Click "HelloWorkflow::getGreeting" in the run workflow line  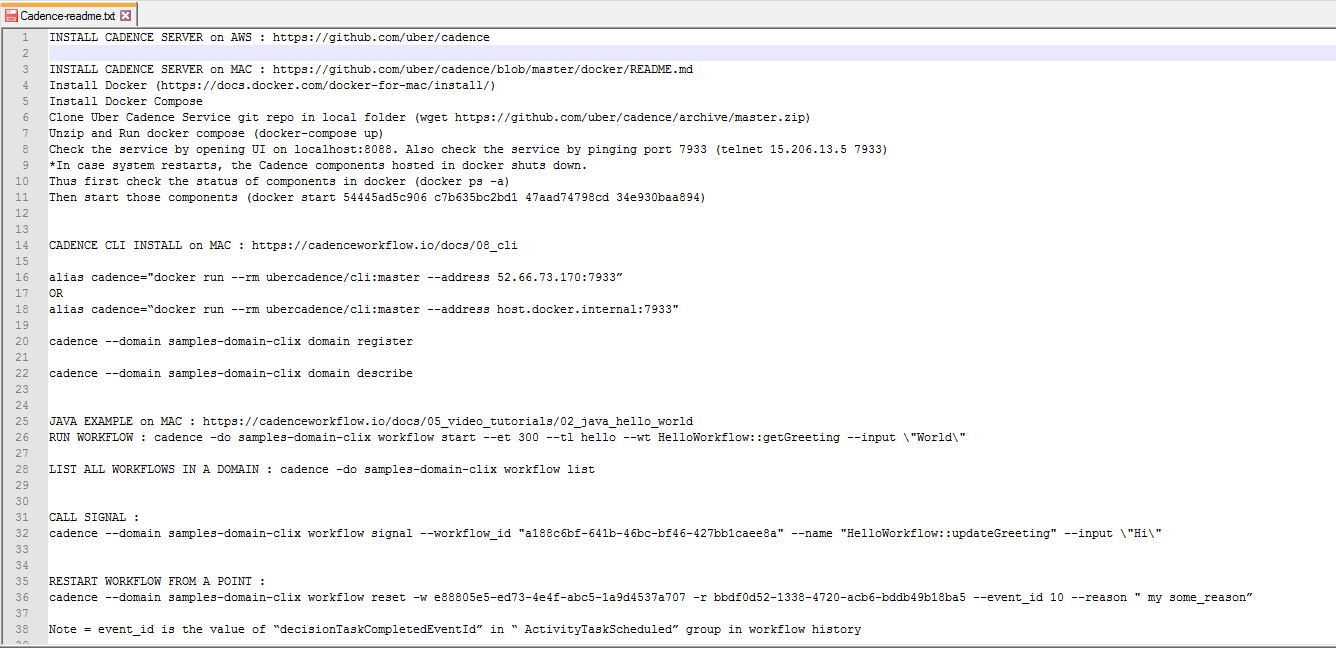749,437
